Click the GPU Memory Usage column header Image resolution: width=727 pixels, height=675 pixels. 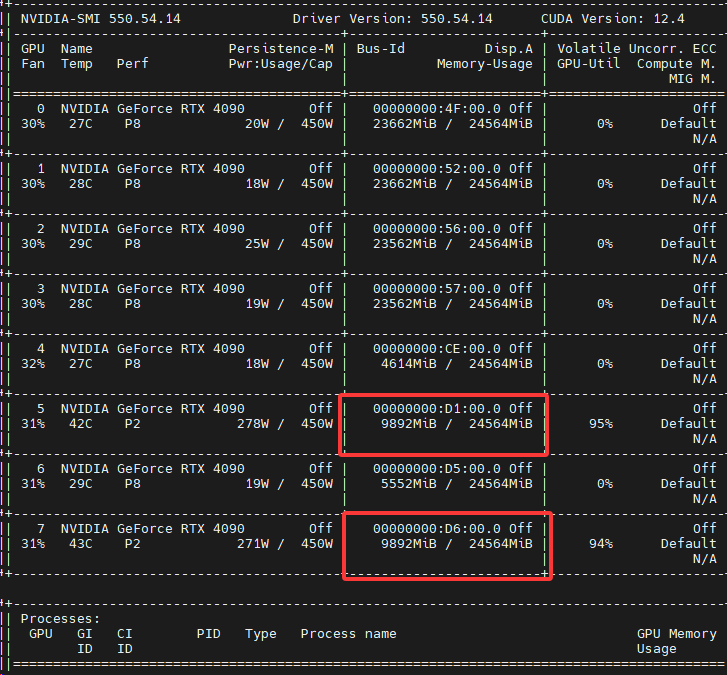pyautogui.click(x=676, y=641)
